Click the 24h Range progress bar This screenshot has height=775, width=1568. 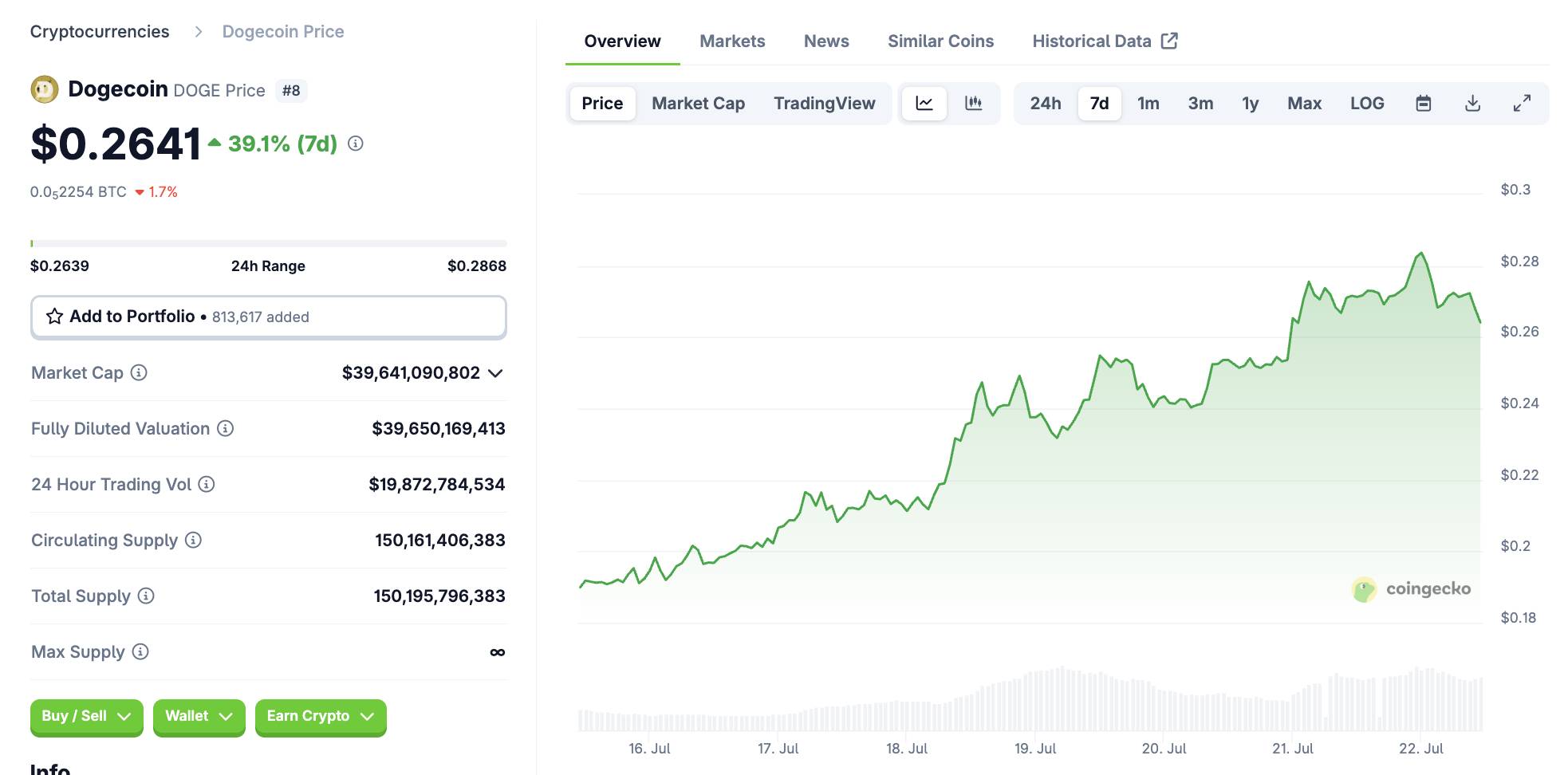pos(269,243)
